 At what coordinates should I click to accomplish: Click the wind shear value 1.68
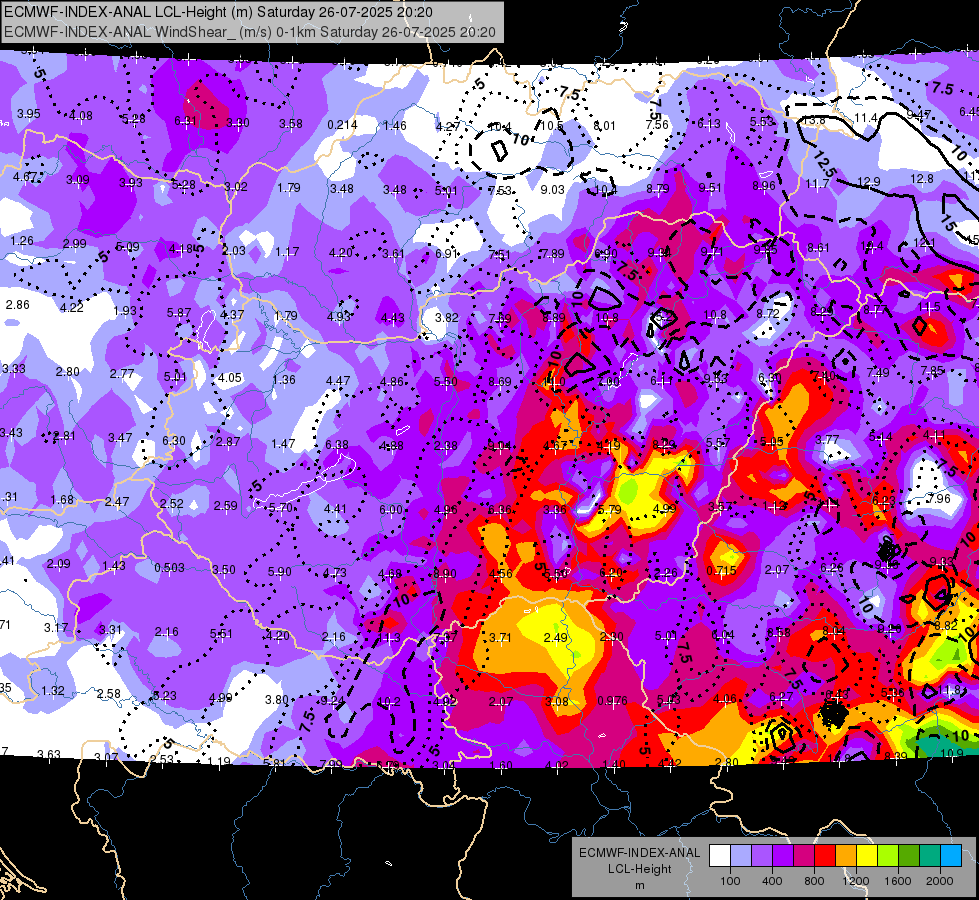click(62, 500)
